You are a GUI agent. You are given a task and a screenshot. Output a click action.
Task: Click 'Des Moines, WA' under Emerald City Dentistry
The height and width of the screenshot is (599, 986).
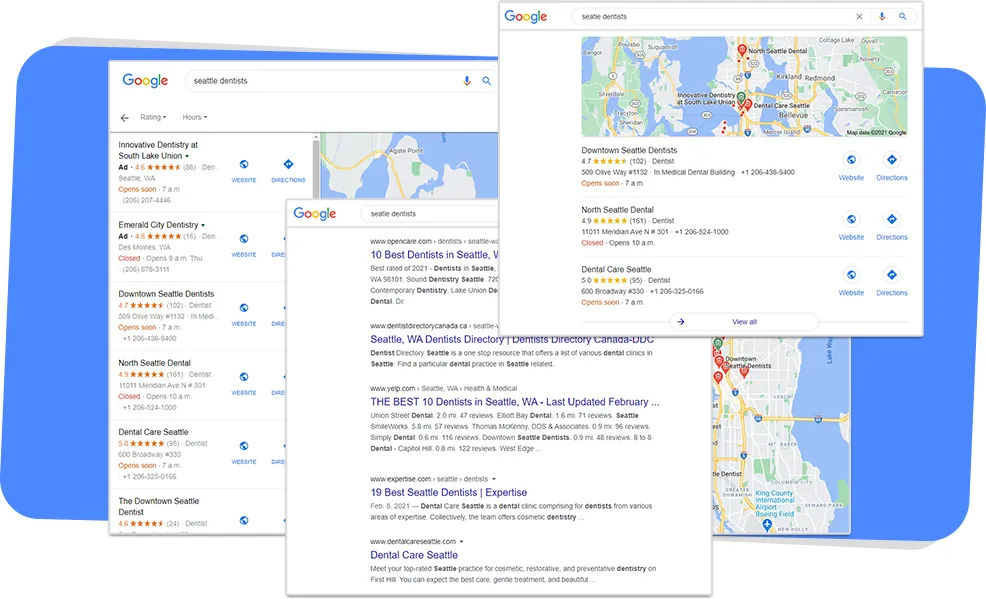point(144,248)
